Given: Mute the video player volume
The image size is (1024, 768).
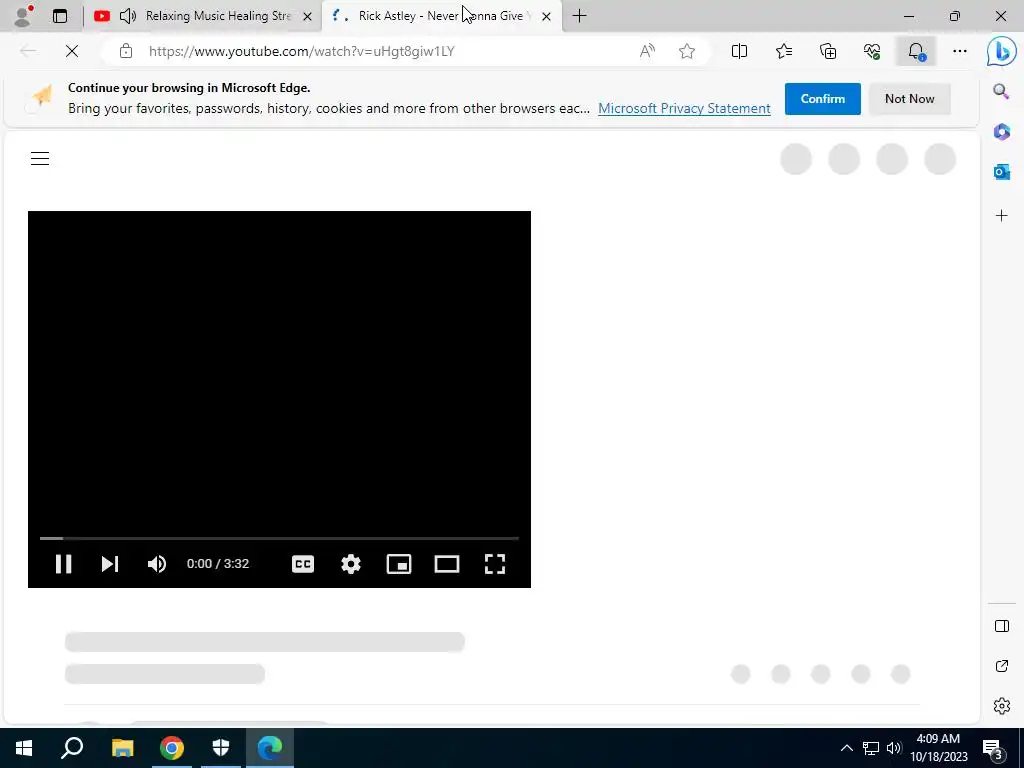Looking at the screenshot, I should click(157, 564).
